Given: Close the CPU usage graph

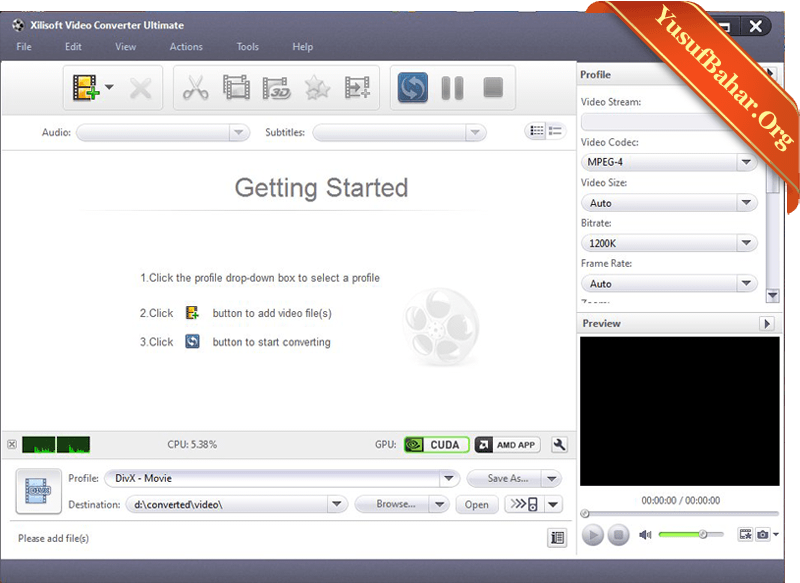Looking at the screenshot, I should pos(12,444).
